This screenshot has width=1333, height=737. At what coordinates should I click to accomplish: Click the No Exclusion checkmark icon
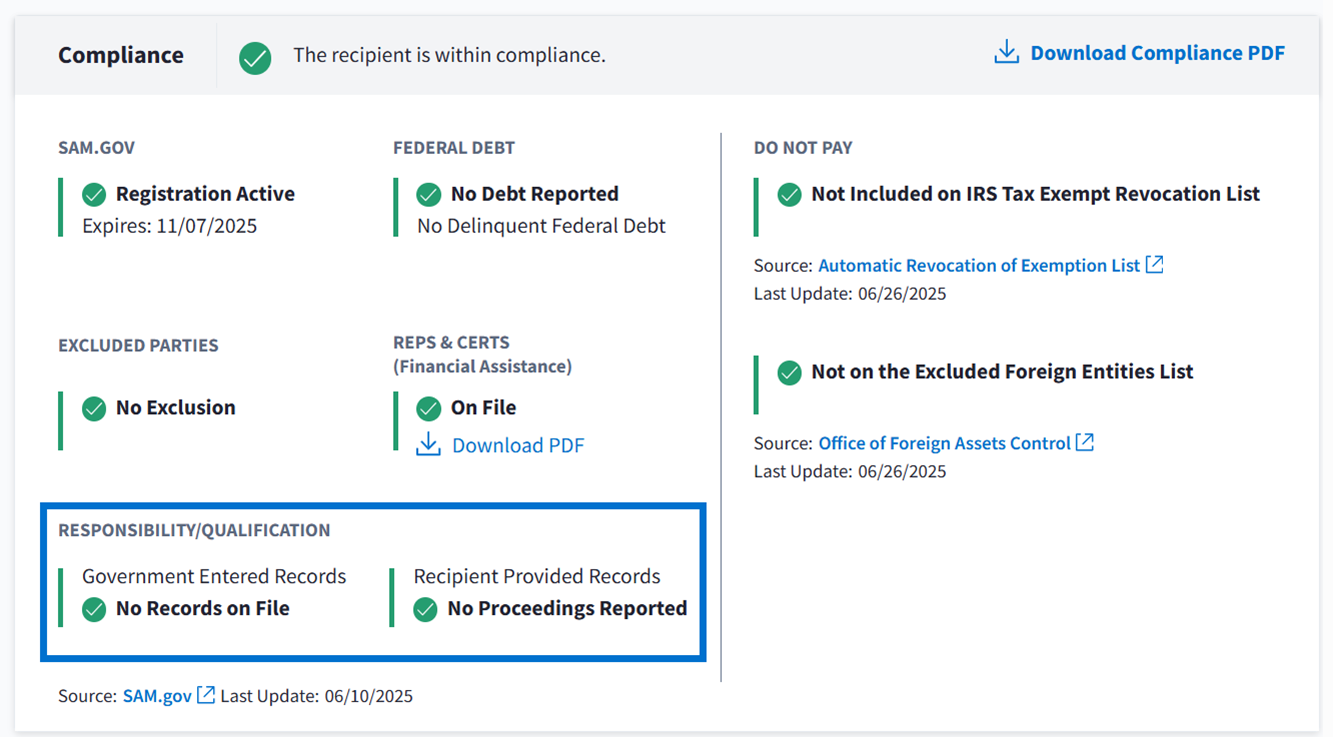click(94, 408)
